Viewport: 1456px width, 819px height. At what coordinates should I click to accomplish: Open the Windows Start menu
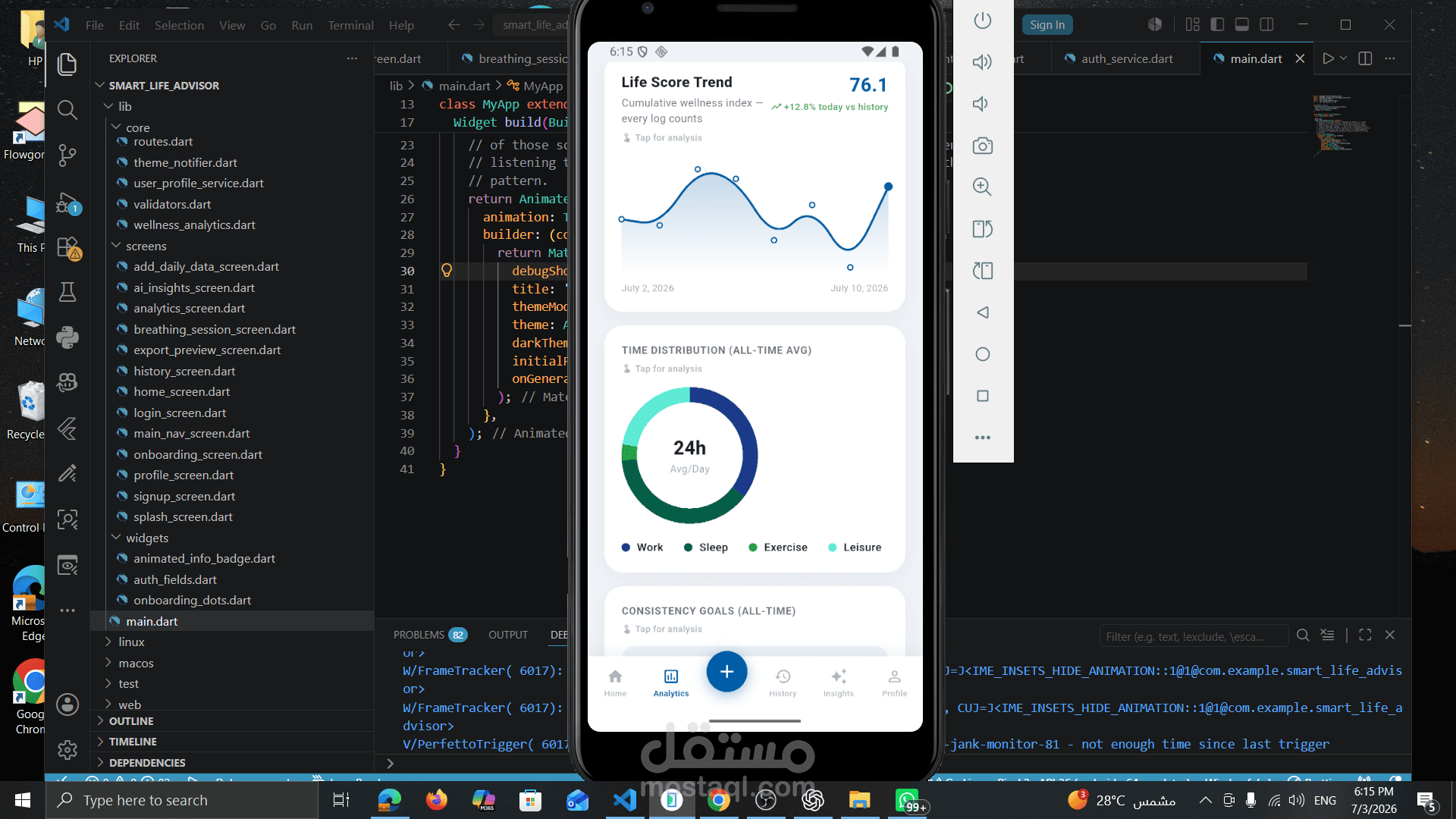tap(23, 800)
